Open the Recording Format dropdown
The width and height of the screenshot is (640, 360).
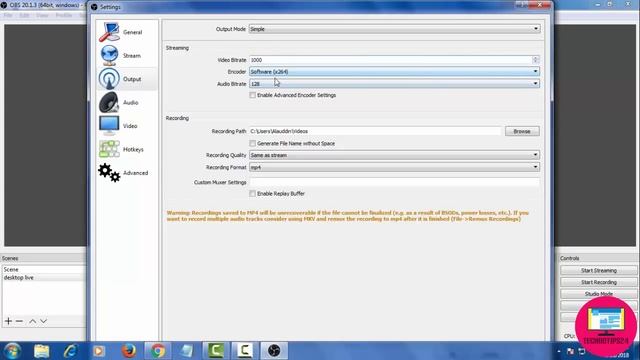tap(394, 167)
